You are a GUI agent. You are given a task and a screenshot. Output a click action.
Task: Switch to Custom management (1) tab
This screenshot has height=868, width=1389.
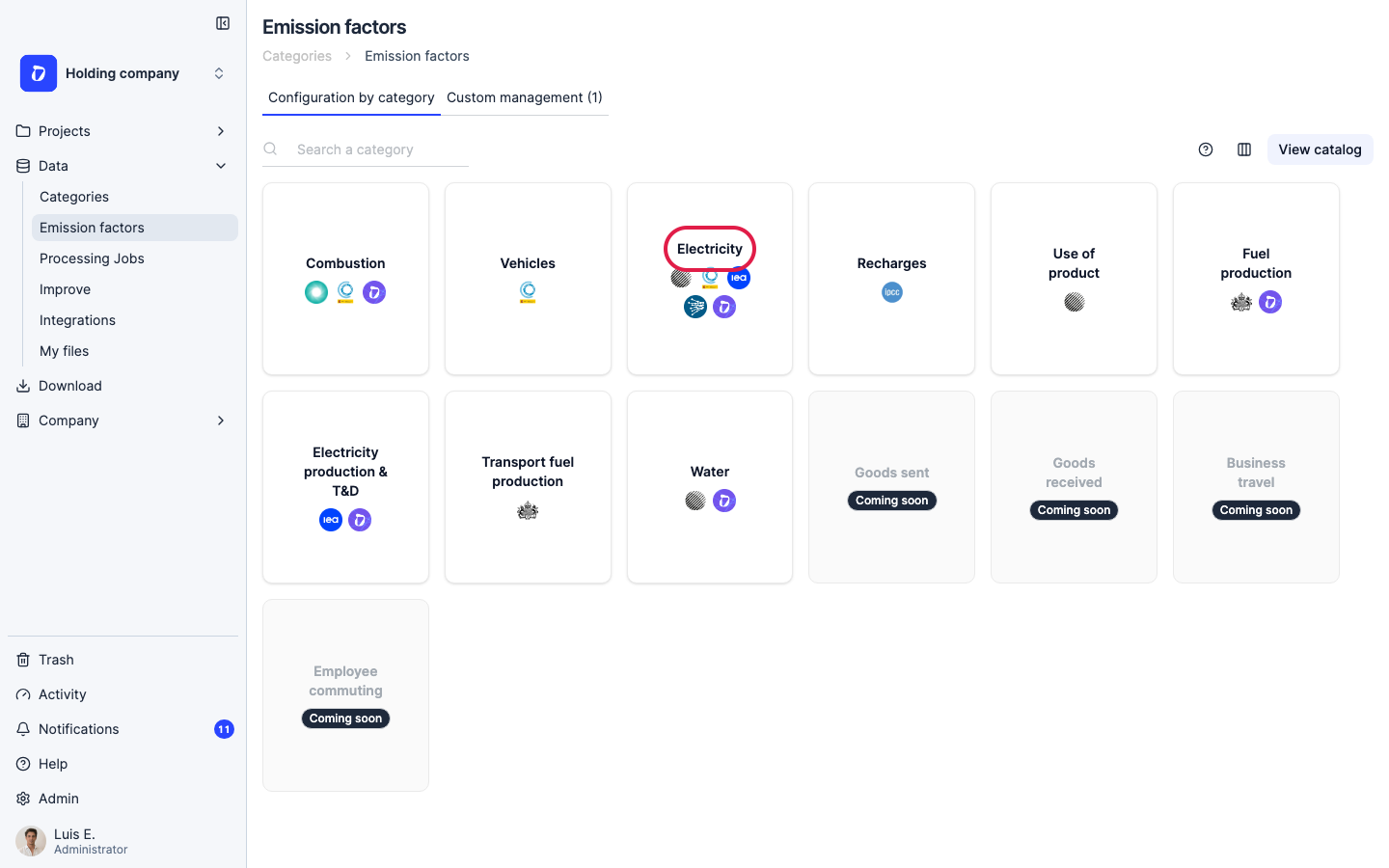point(525,97)
